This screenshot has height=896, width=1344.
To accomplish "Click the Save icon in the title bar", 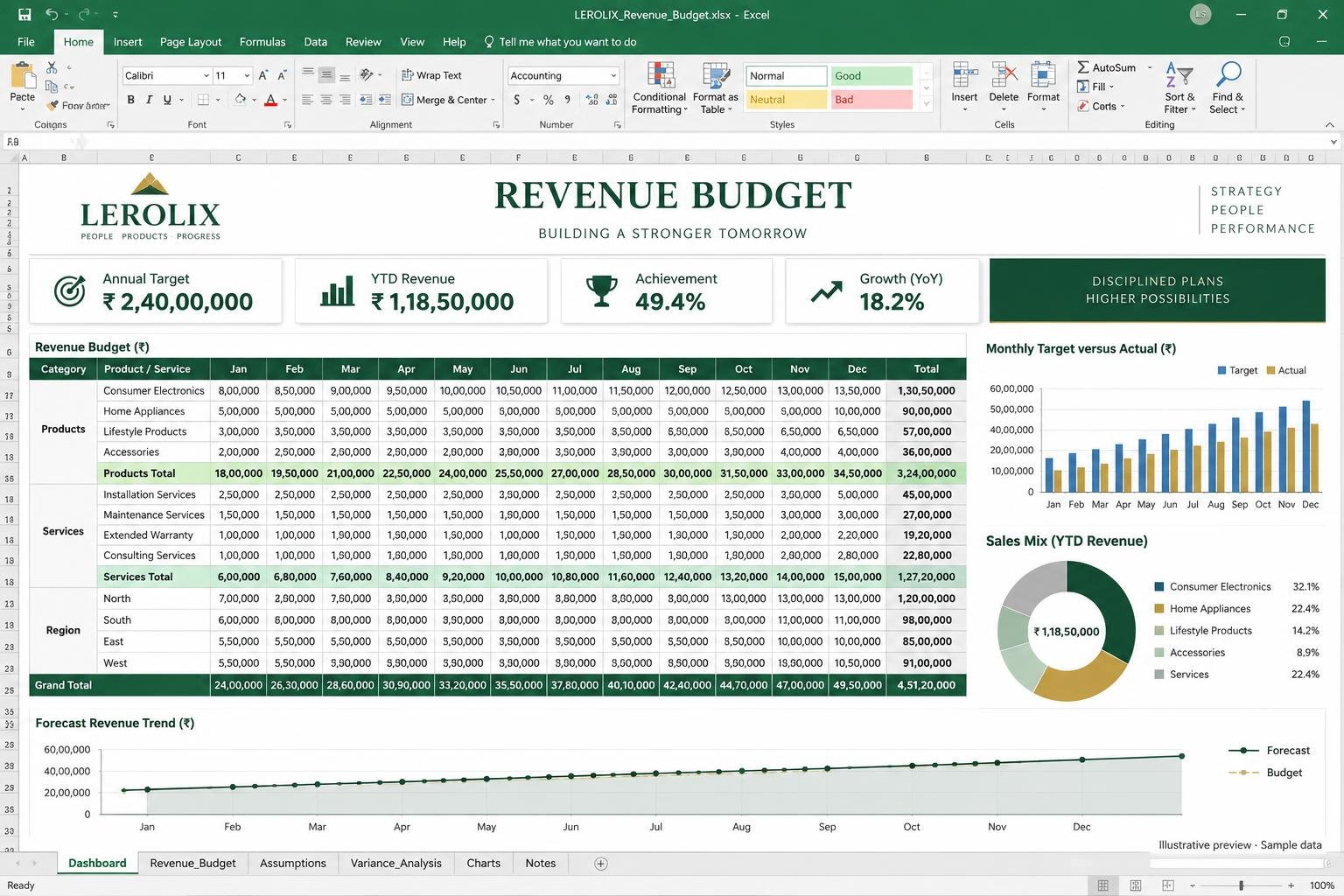I will click(24, 14).
